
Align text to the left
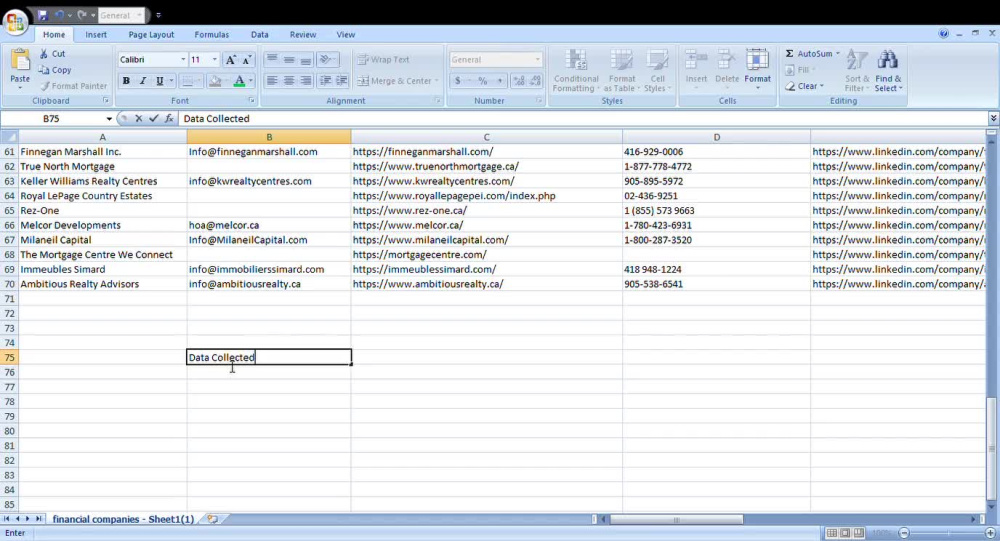(272, 81)
